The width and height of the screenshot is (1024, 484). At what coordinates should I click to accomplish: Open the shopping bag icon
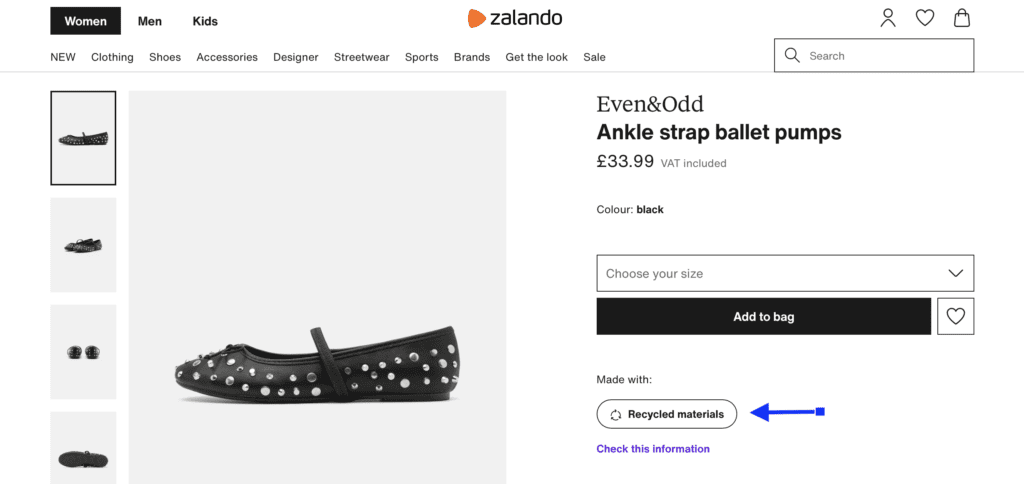tap(962, 18)
